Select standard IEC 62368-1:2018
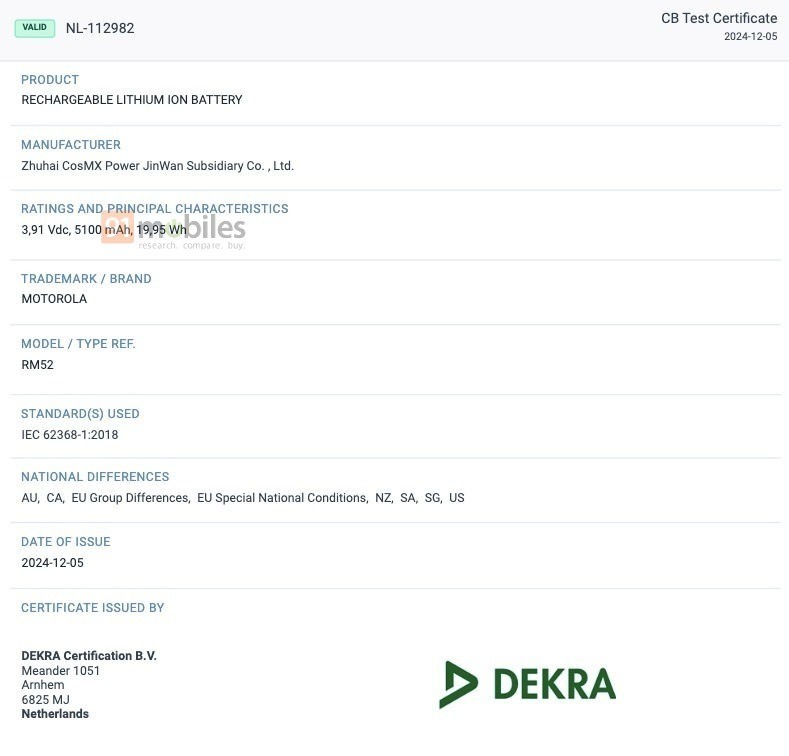The width and height of the screenshot is (789, 756). (69, 434)
